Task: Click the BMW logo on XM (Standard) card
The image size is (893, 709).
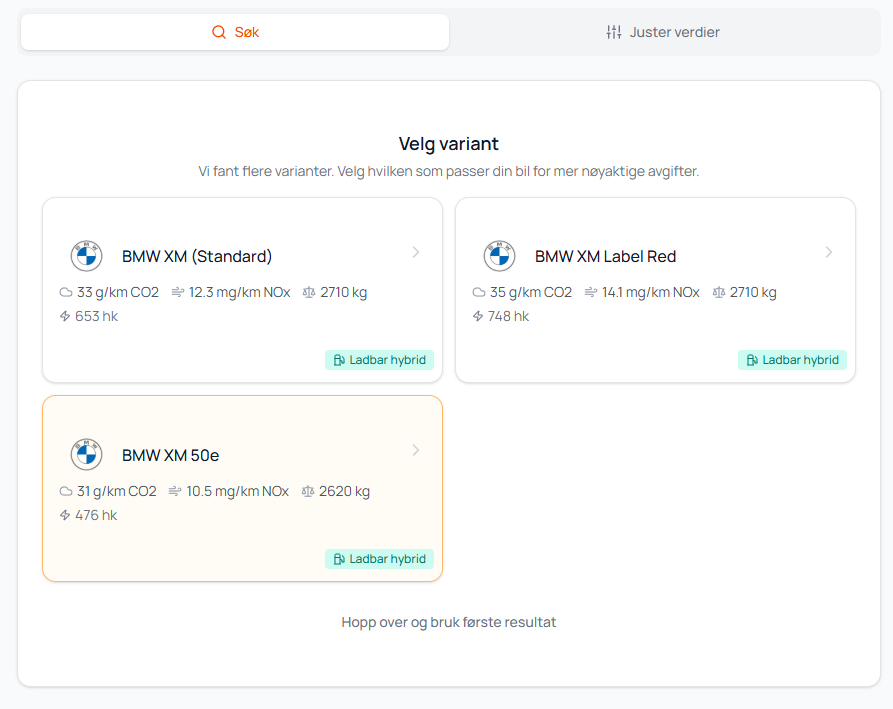Action: coord(87,256)
